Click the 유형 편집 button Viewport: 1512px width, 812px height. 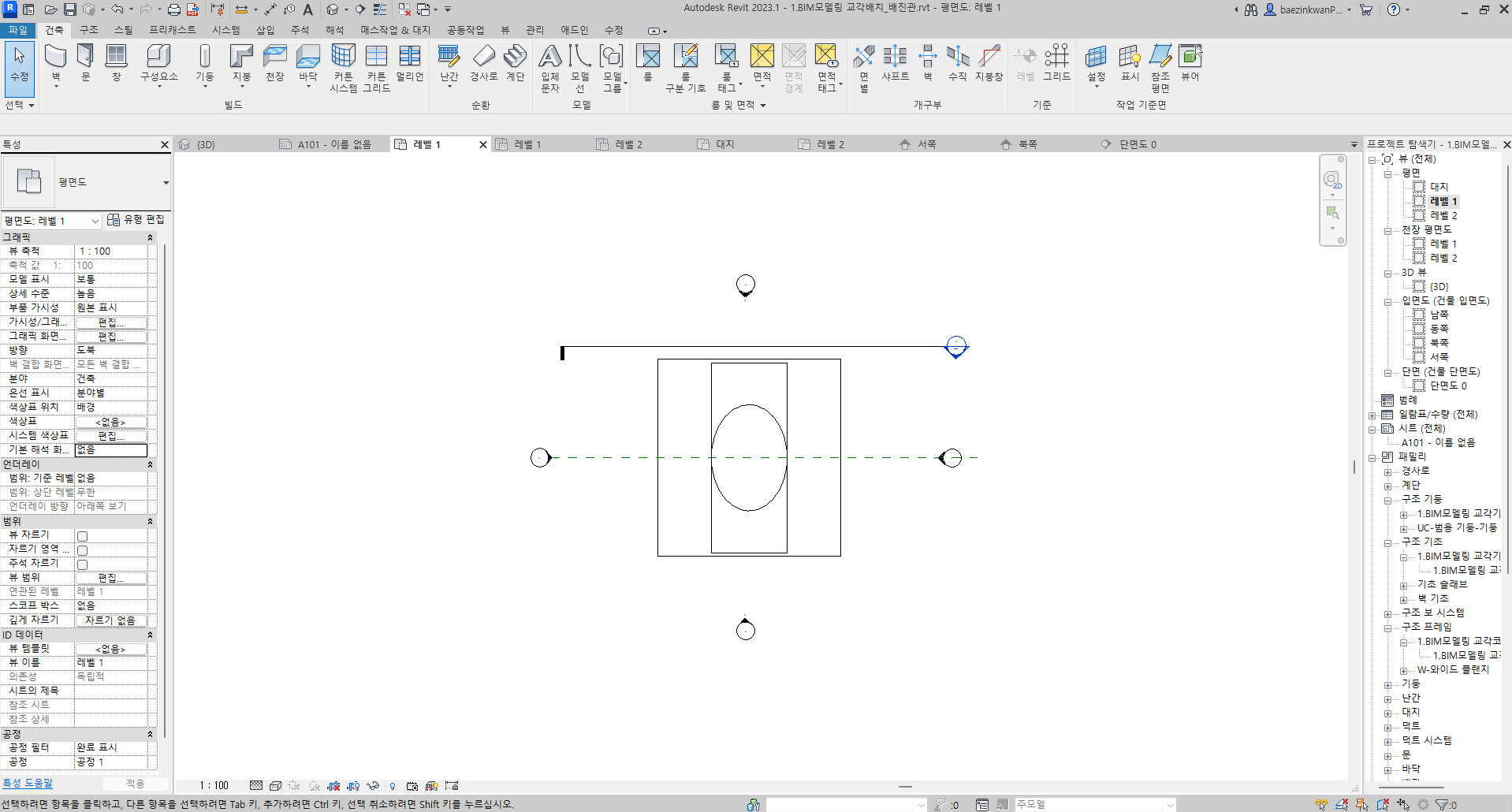[x=136, y=220]
